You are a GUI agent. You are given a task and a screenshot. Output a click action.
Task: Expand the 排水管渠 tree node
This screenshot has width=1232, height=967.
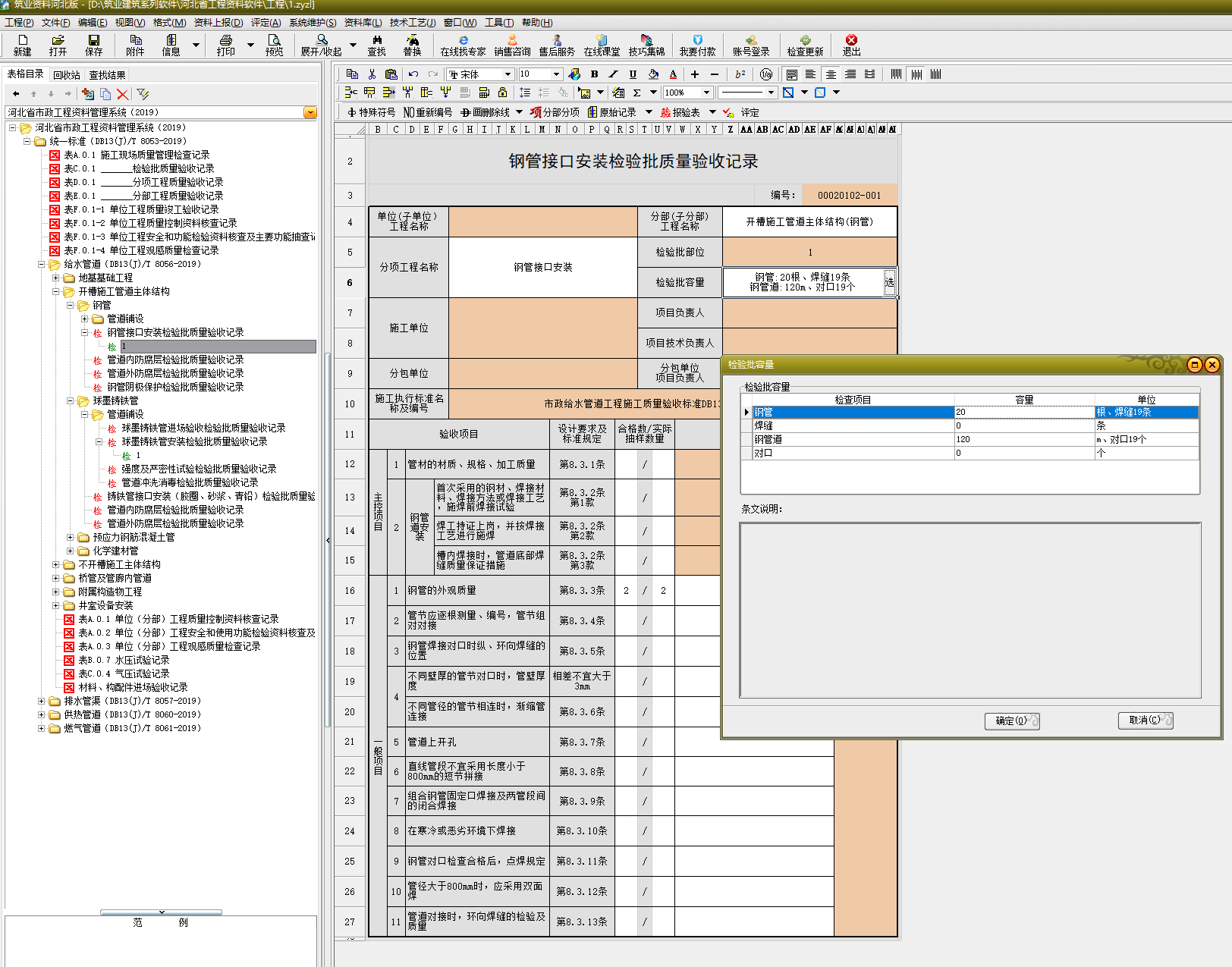click(x=42, y=701)
